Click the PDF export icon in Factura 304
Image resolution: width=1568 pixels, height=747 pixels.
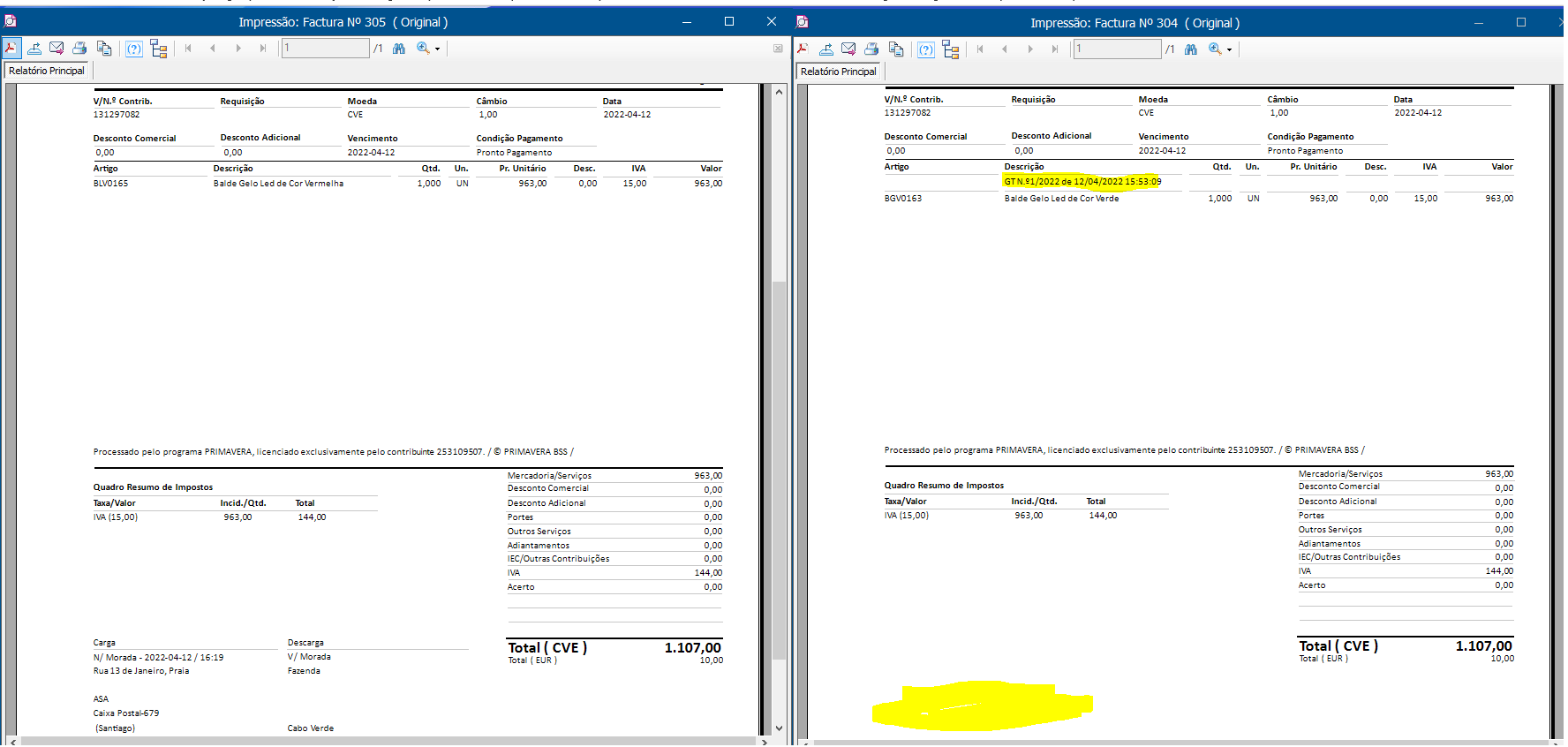tap(803, 49)
